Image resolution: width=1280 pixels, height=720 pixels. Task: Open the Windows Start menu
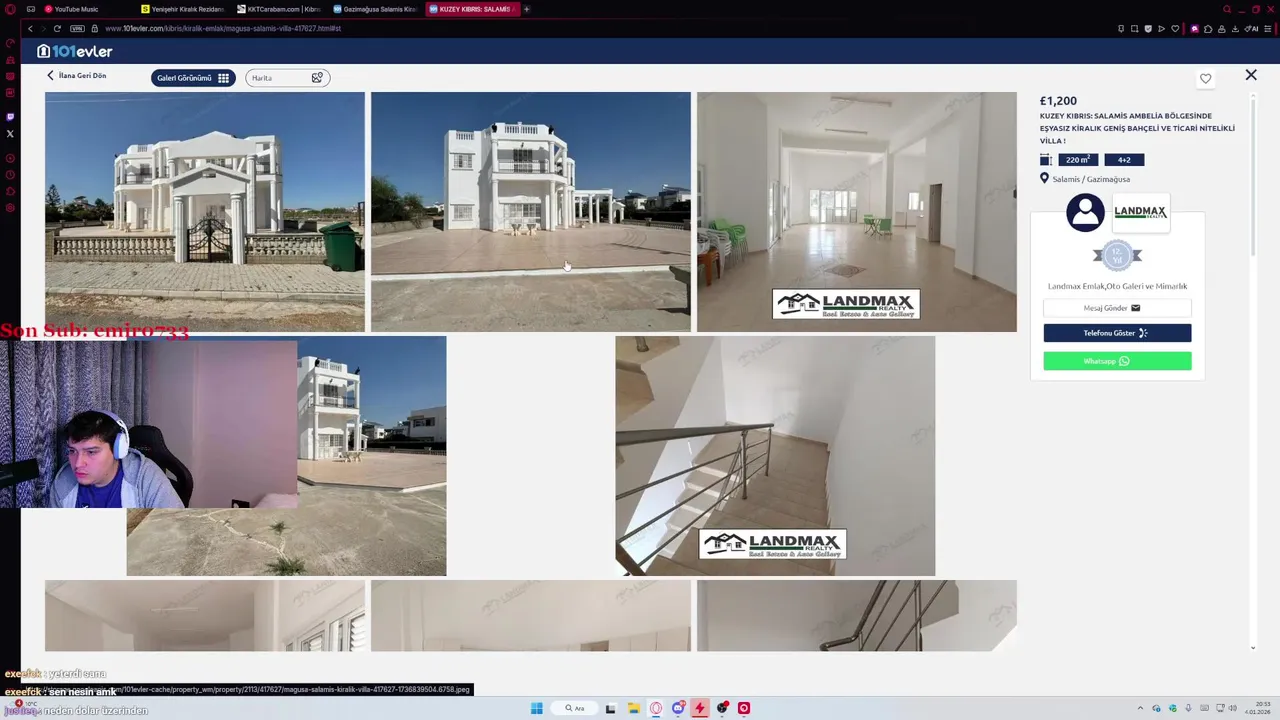pos(536,708)
